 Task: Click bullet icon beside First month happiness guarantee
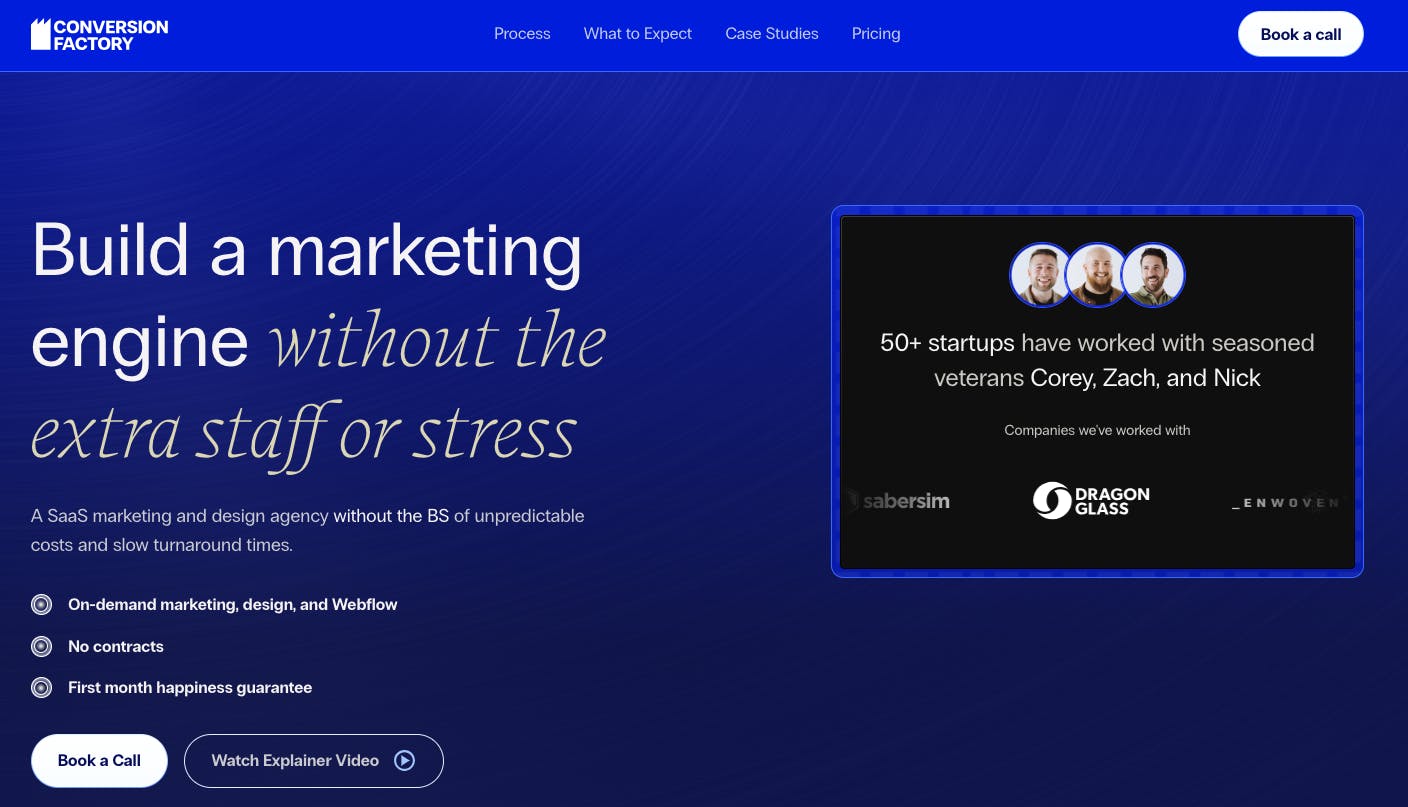coord(41,688)
